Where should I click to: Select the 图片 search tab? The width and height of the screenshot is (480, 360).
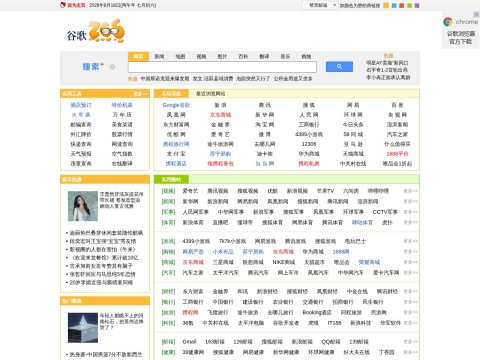[x=222, y=57]
